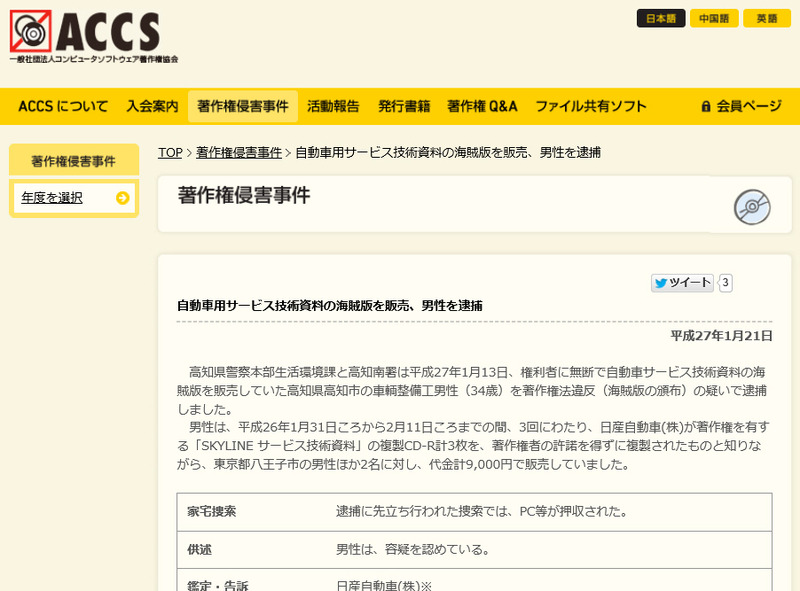Click 著作権侵害事件 breadcrumb link
Viewport: 800px width, 591px height.
[239, 153]
